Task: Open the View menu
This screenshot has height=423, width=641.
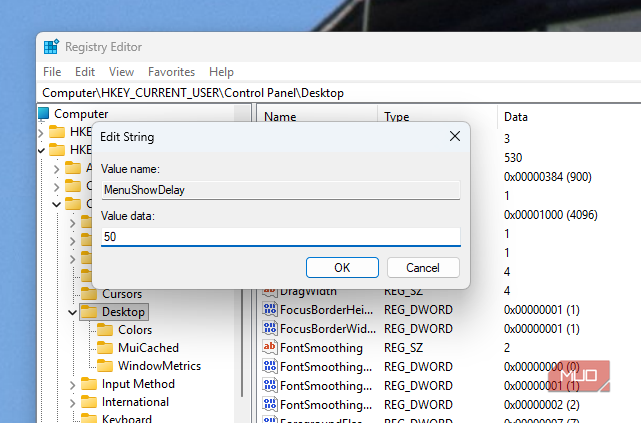Action: pos(121,72)
